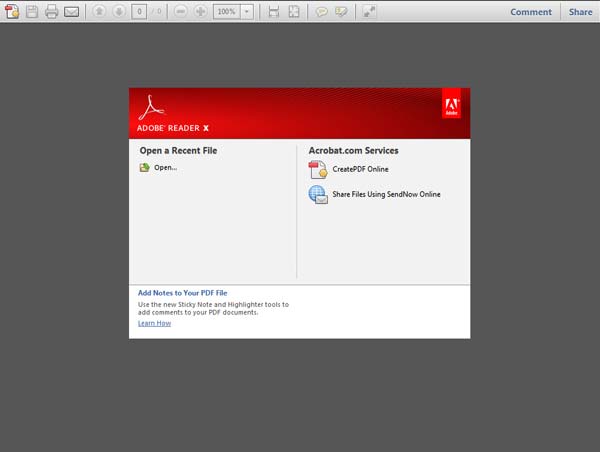Click the 100% zoom value field

tap(227, 12)
